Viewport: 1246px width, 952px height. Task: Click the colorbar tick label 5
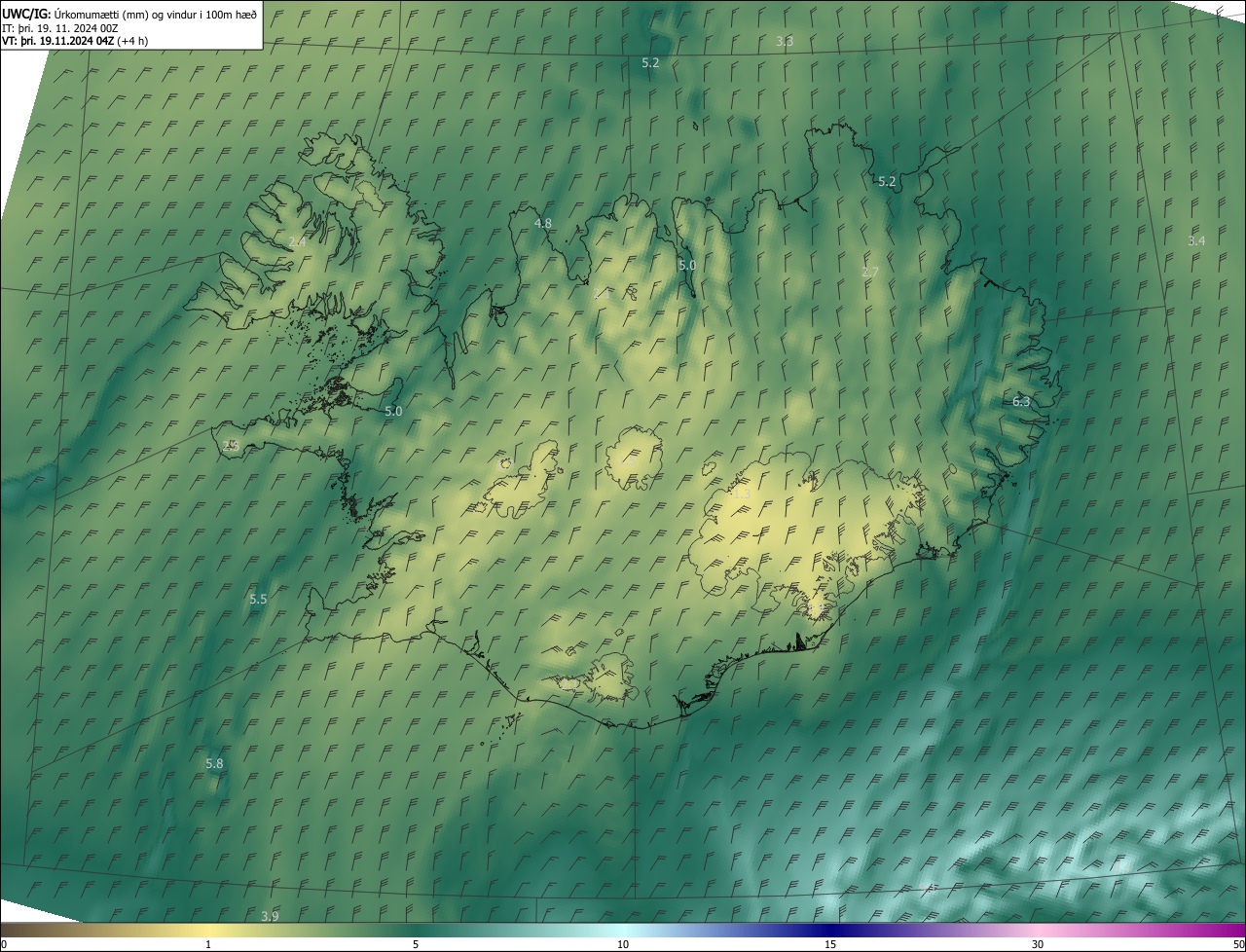(416, 944)
